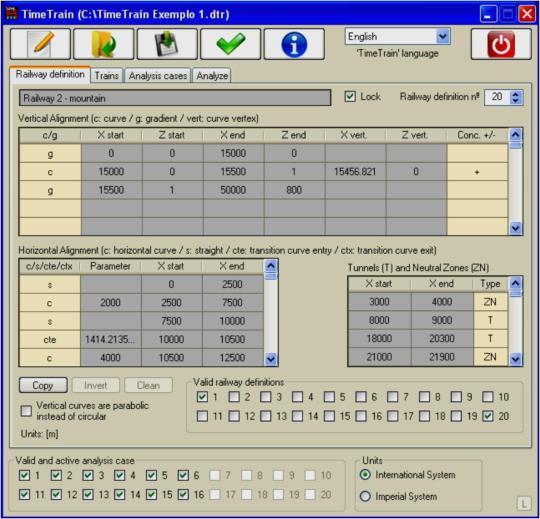Click the green checkmark validate button

coord(230,44)
